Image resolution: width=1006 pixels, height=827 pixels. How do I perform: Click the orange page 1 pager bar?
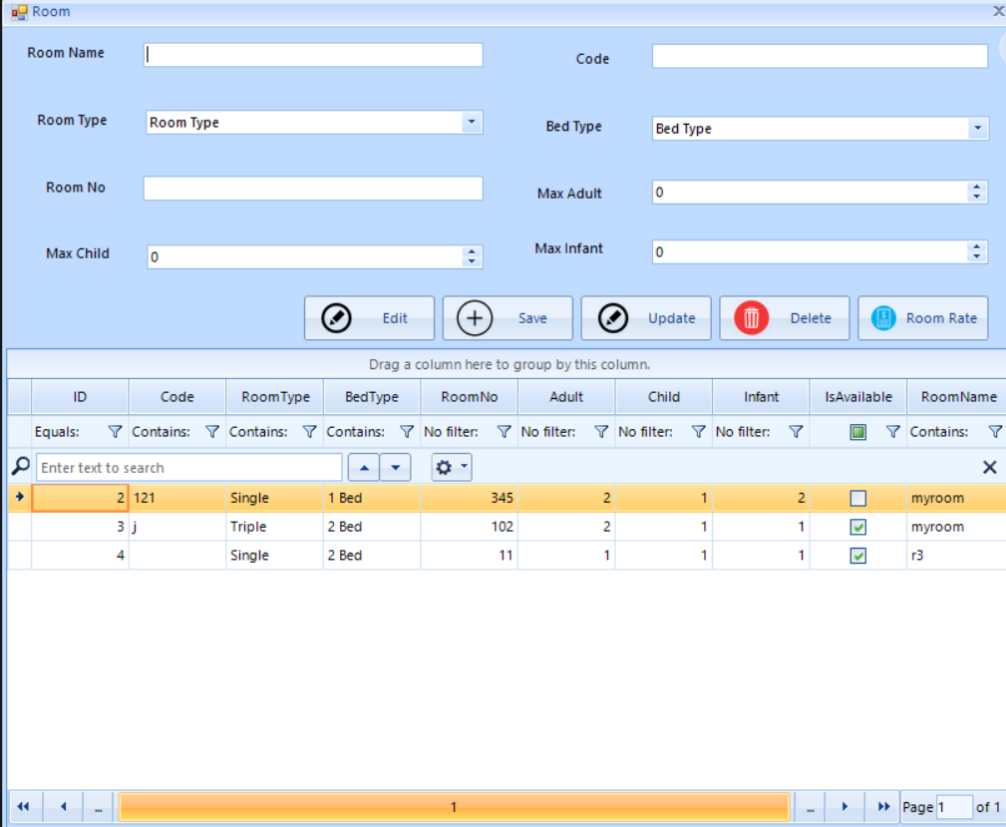[453, 807]
